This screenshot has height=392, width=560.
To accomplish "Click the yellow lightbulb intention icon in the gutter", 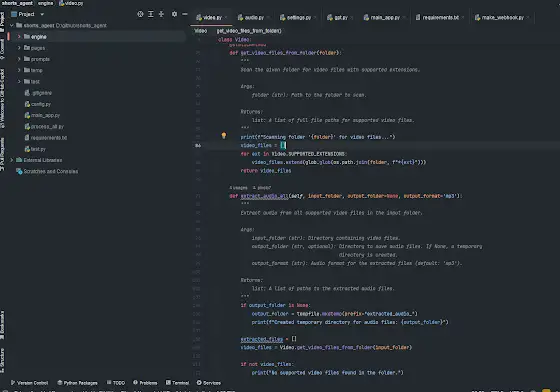I will click(224, 135).
